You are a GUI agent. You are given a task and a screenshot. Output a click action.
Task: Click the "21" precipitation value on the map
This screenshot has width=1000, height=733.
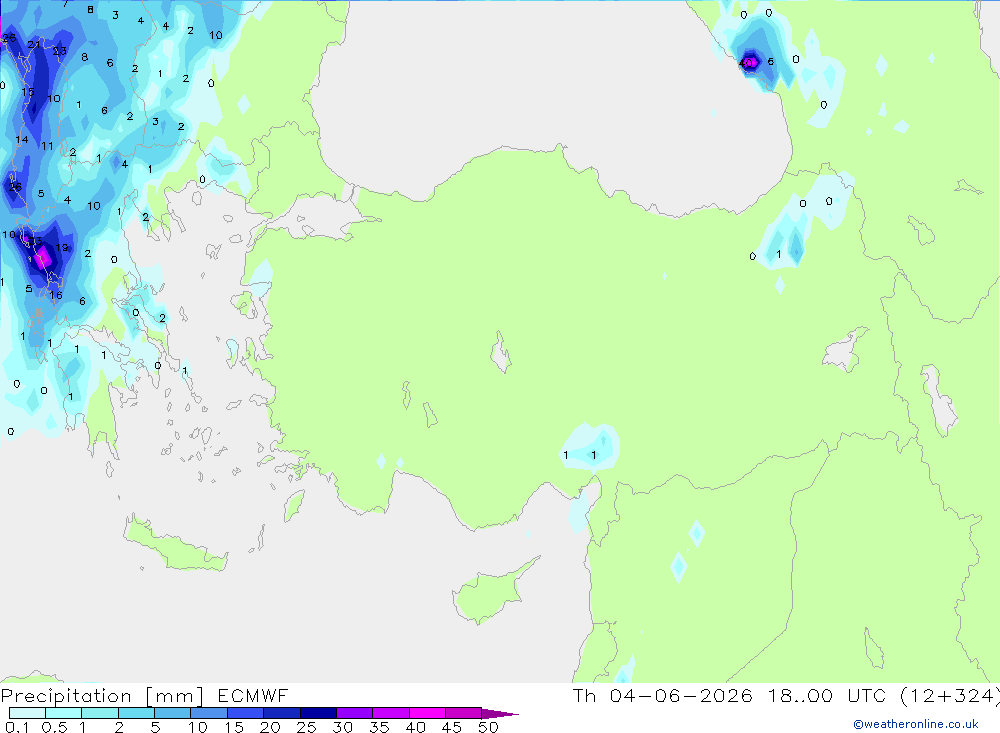pos(34,45)
